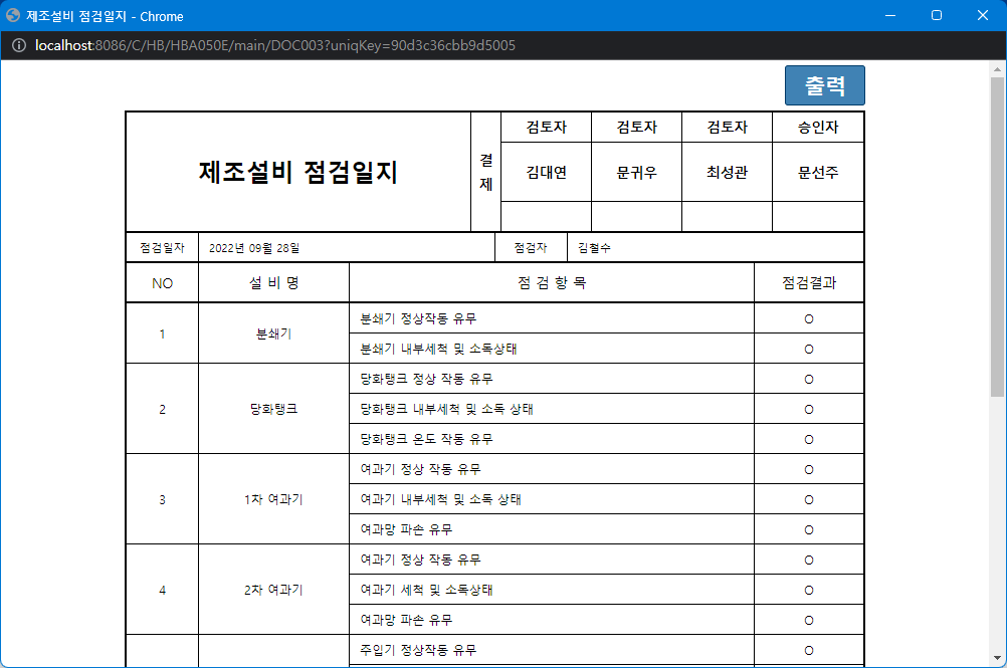This screenshot has width=1007, height=668.
Task: Click row number 3 cell
Action: coord(162,500)
